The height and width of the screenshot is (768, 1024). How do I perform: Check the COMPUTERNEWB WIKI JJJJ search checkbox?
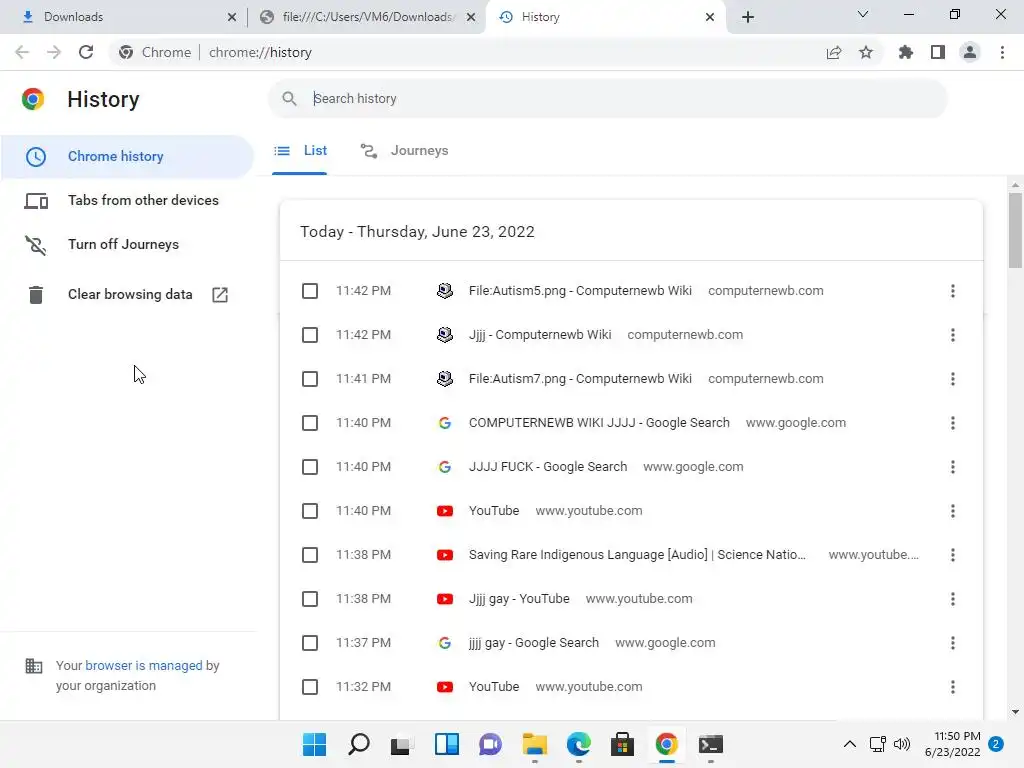click(310, 423)
